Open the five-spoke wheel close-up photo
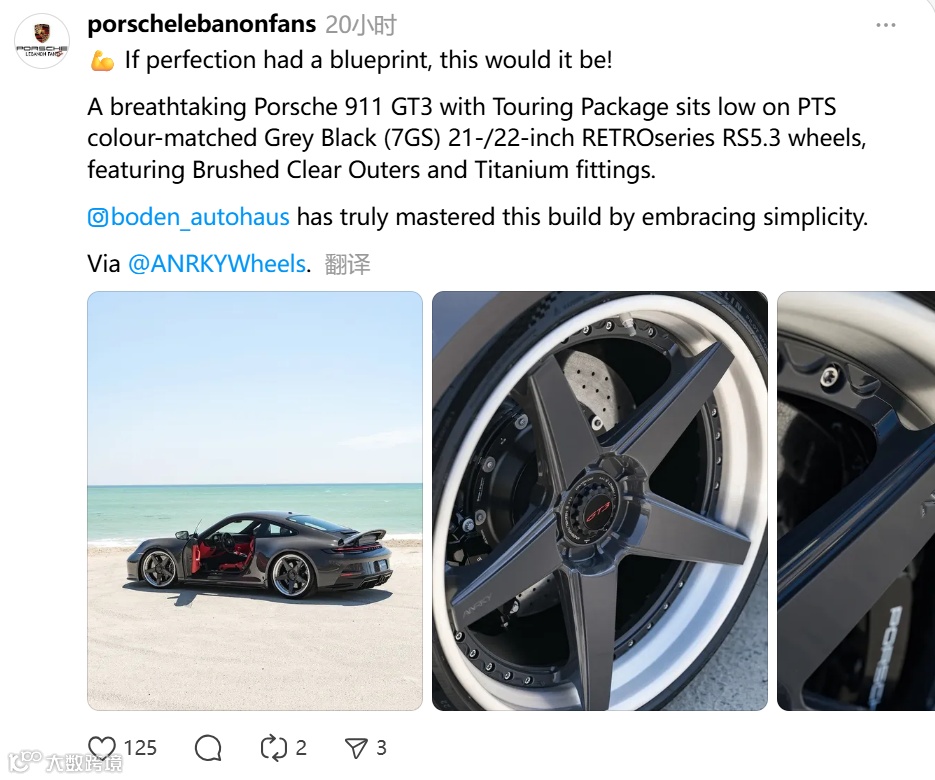The image size is (935, 780). click(600, 501)
